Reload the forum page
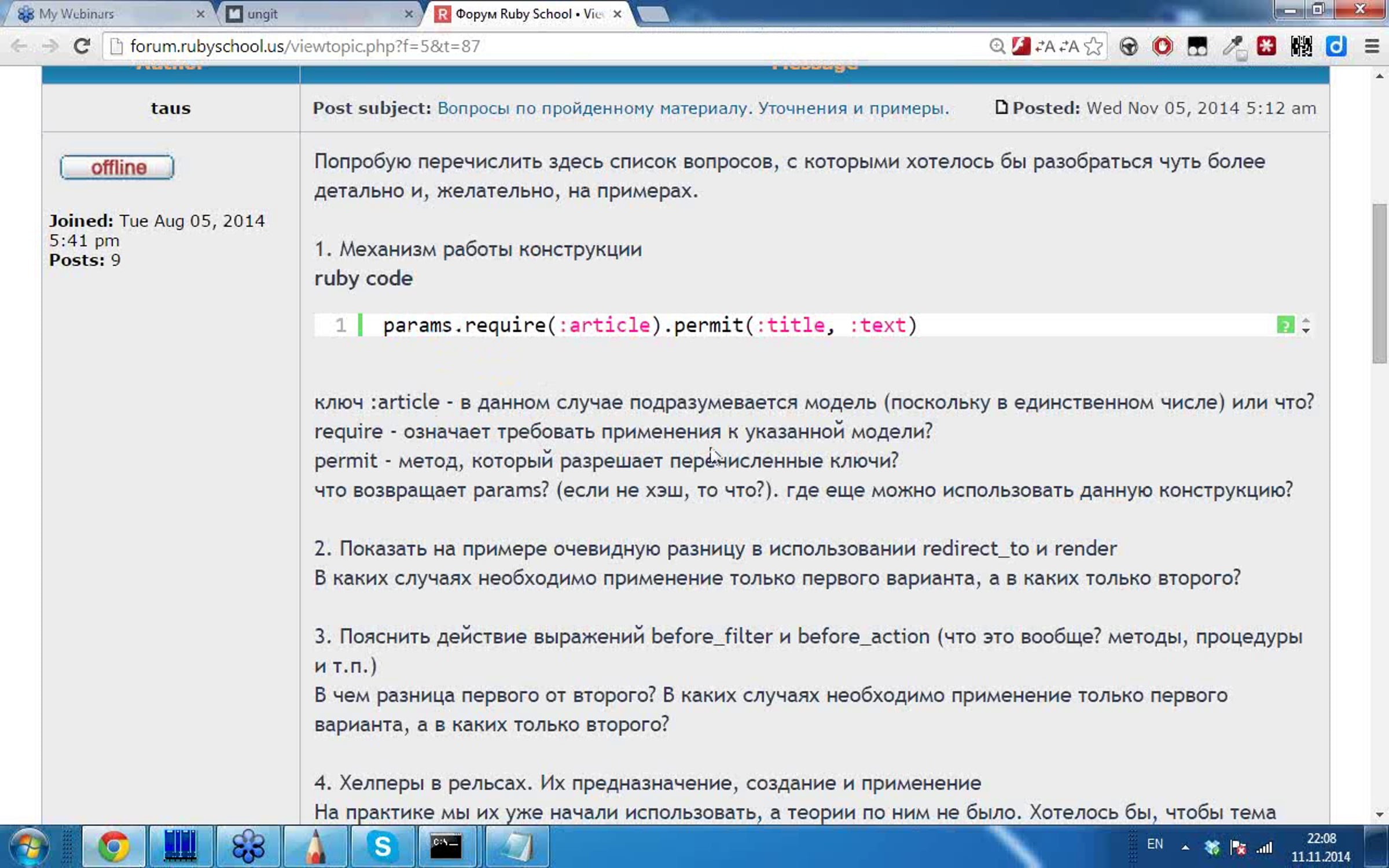The image size is (1389, 868). (82, 46)
